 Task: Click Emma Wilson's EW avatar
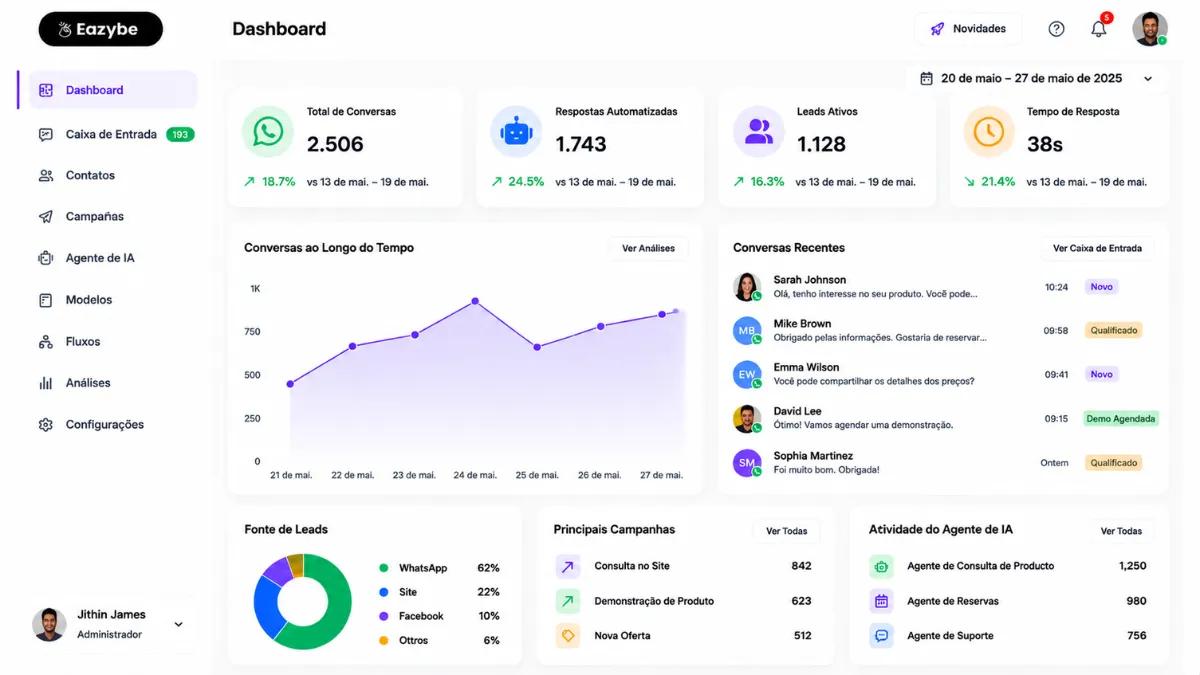[x=746, y=375]
